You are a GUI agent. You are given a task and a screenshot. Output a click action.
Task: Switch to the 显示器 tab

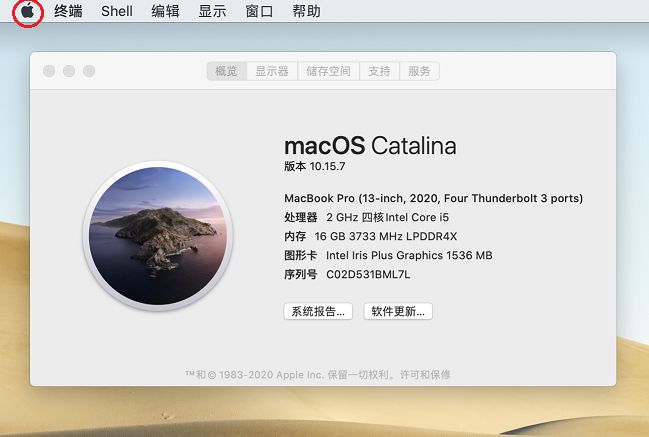pyautogui.click(x=272, y=71)
